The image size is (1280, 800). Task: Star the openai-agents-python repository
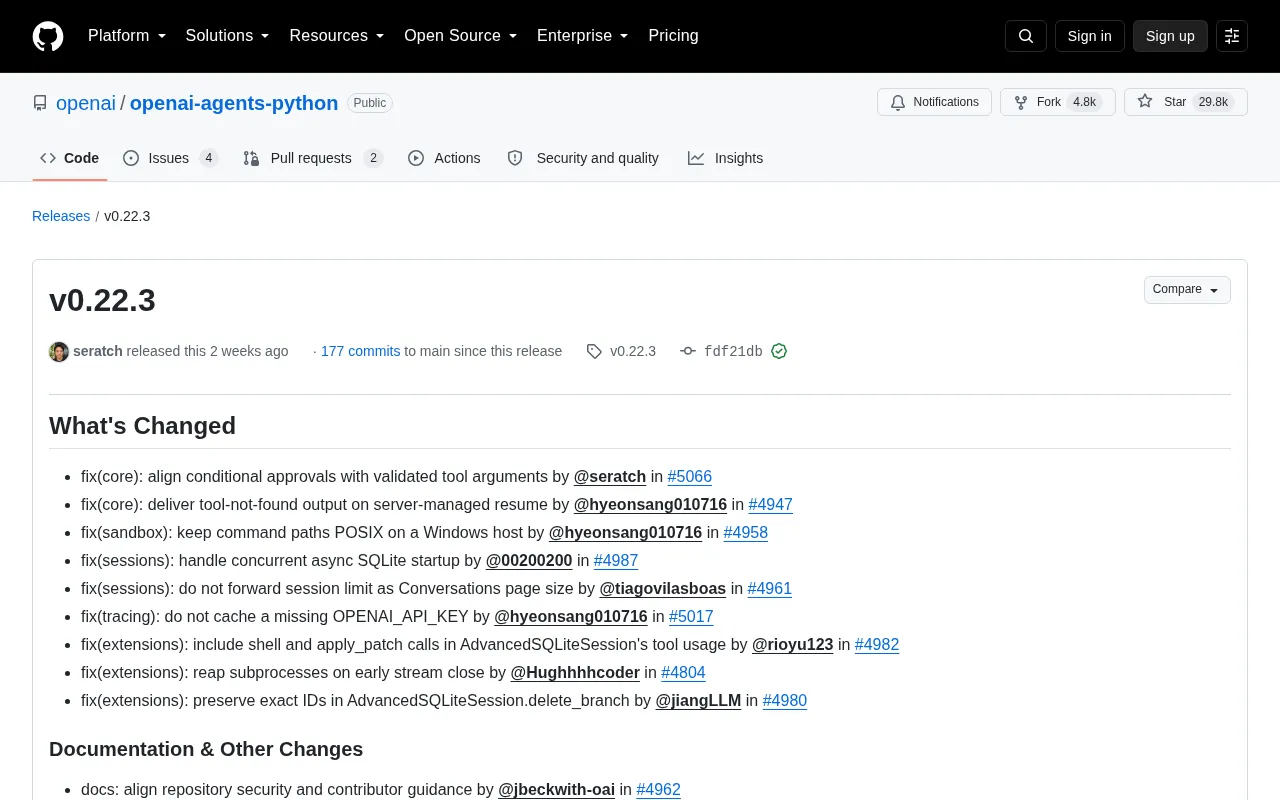[1185, 102]
